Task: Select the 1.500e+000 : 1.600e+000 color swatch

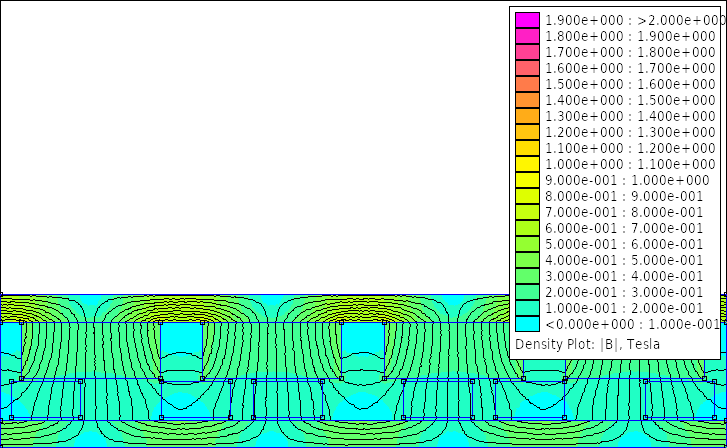Action: coord(527,84)
